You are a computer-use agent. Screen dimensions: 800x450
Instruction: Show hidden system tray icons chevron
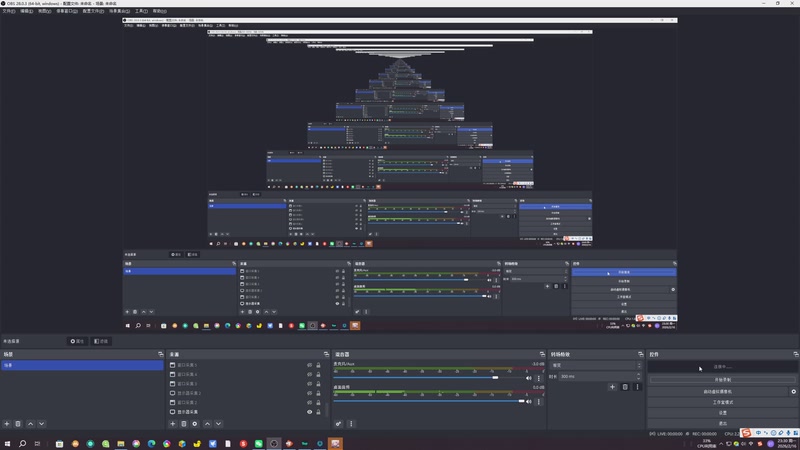[721, 443]
